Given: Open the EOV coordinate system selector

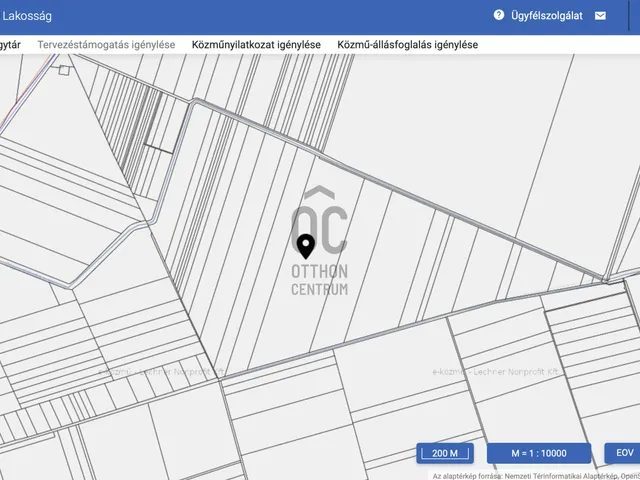Looking at the screenshot, I should tap(624, 453).
